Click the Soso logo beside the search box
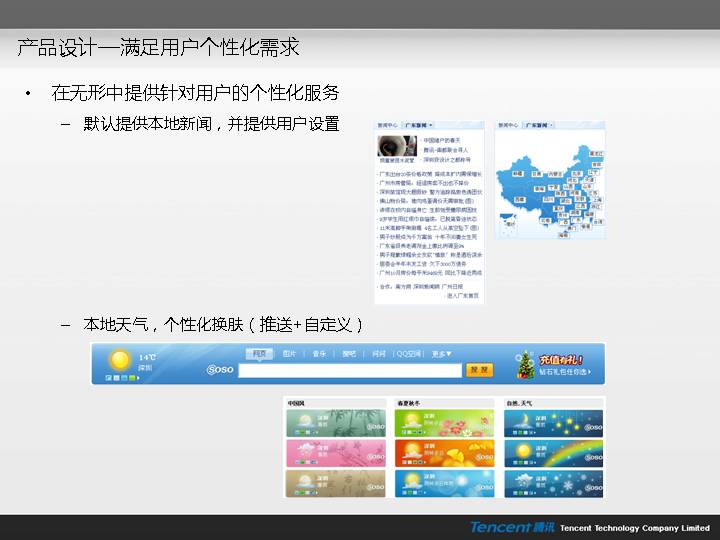Image resolution: width=720 pixels, height=540 pixels. click(219, 370)
